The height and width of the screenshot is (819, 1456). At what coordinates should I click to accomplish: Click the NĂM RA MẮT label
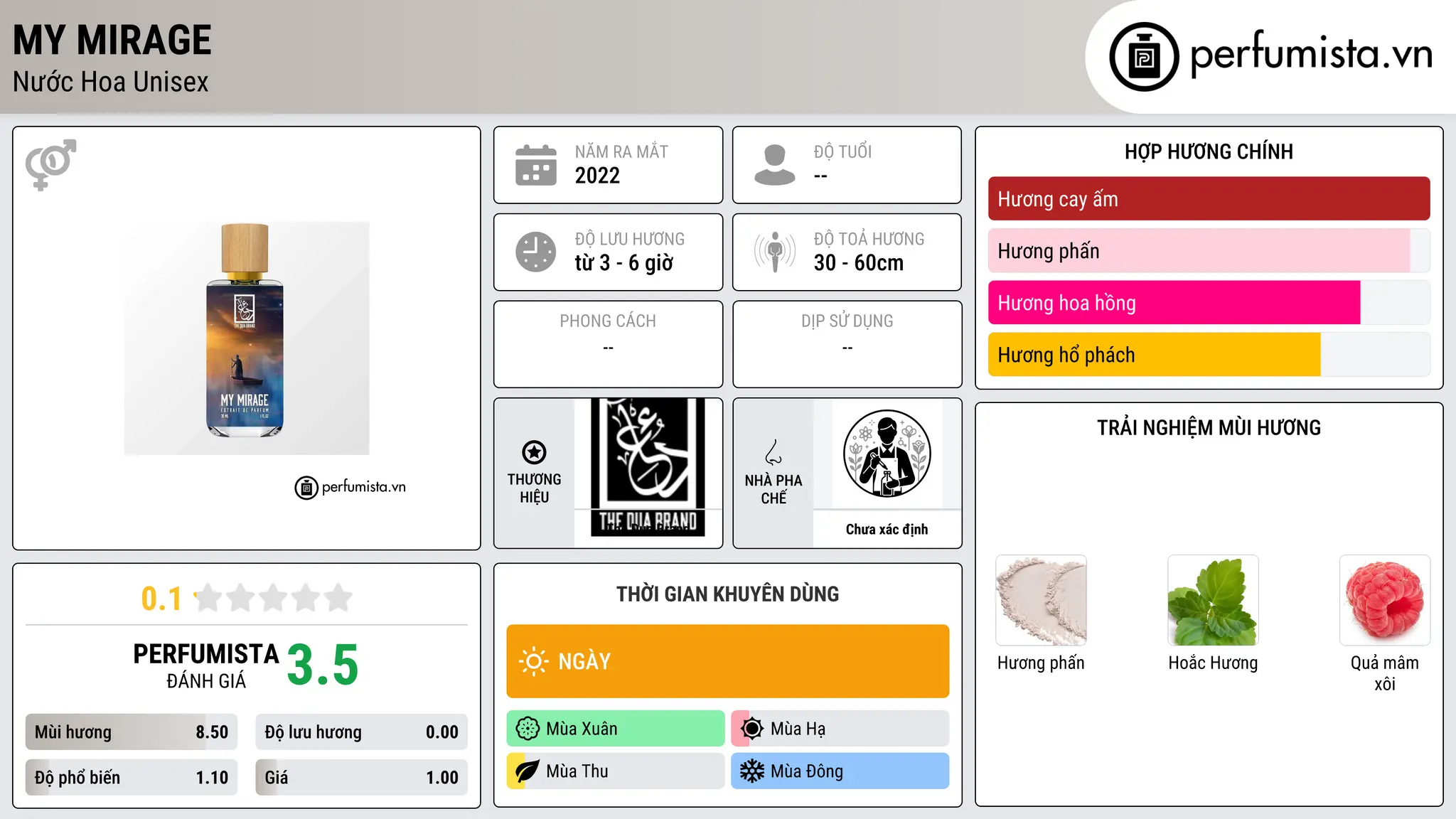(621, 152)
